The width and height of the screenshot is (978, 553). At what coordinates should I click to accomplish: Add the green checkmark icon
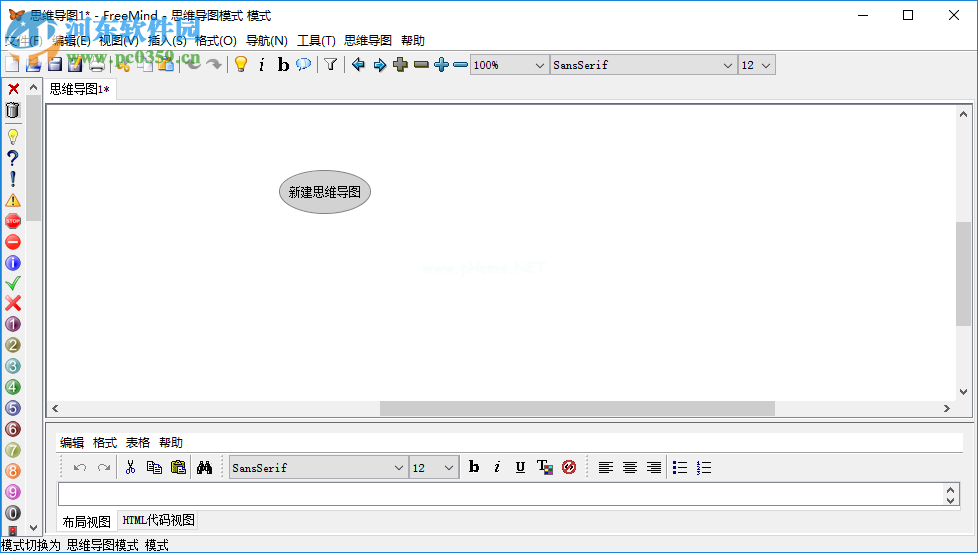pos(13,283)
